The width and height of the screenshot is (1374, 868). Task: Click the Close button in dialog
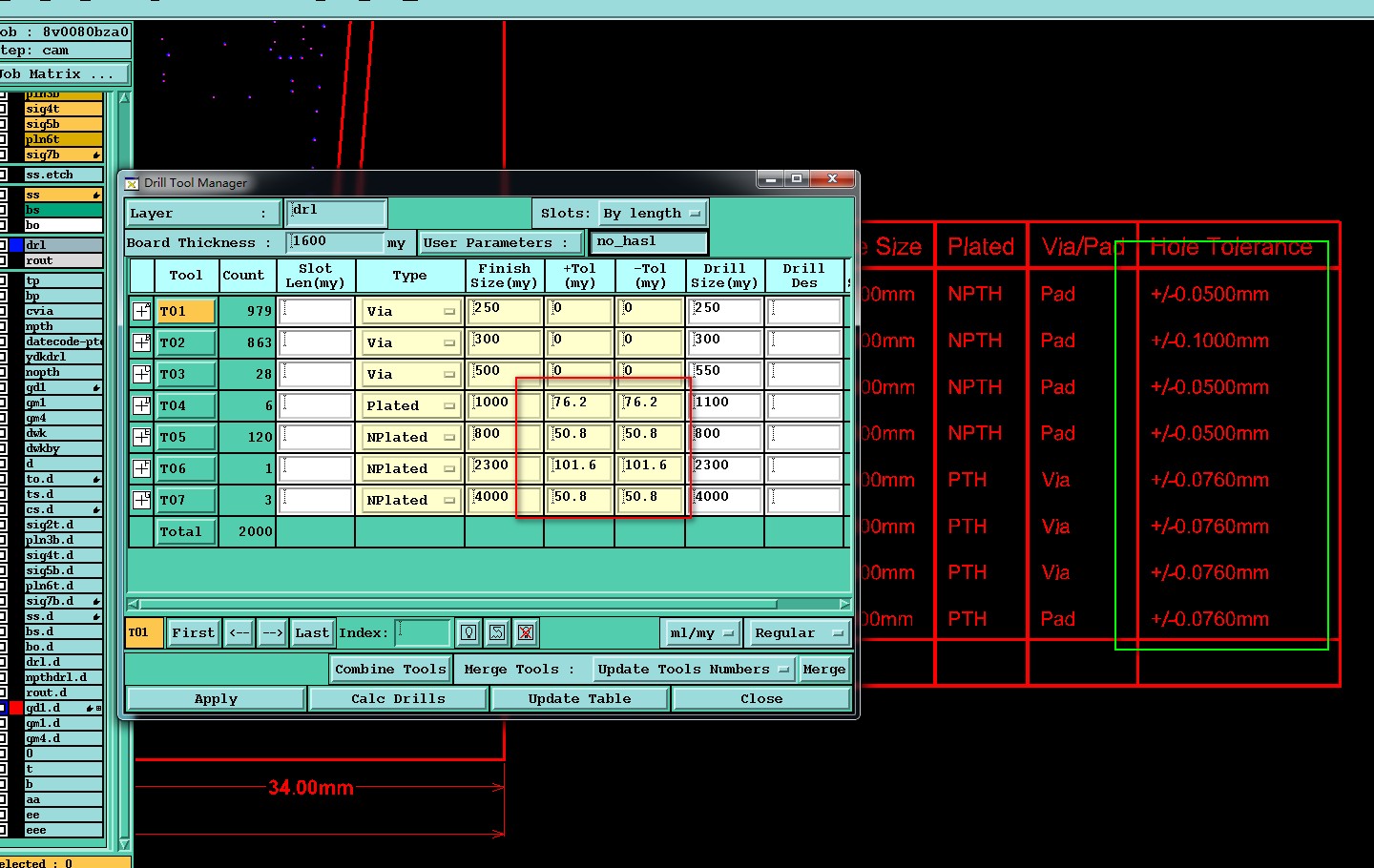(x=761, y=699)
